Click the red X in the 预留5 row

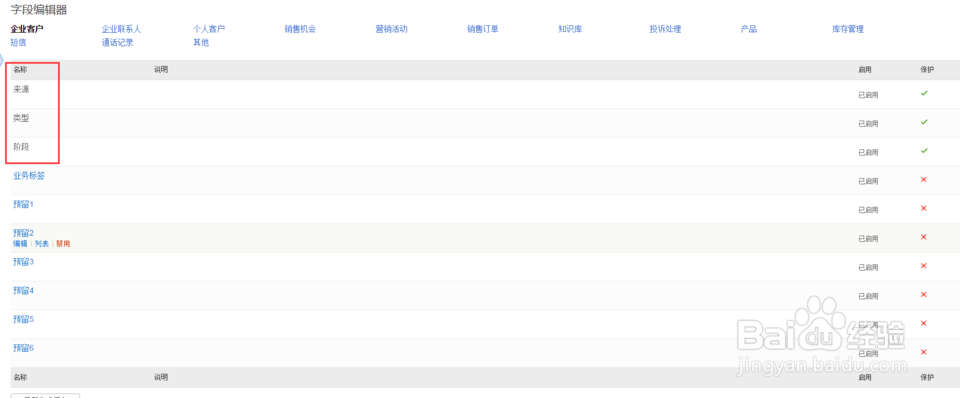point(924,323)
